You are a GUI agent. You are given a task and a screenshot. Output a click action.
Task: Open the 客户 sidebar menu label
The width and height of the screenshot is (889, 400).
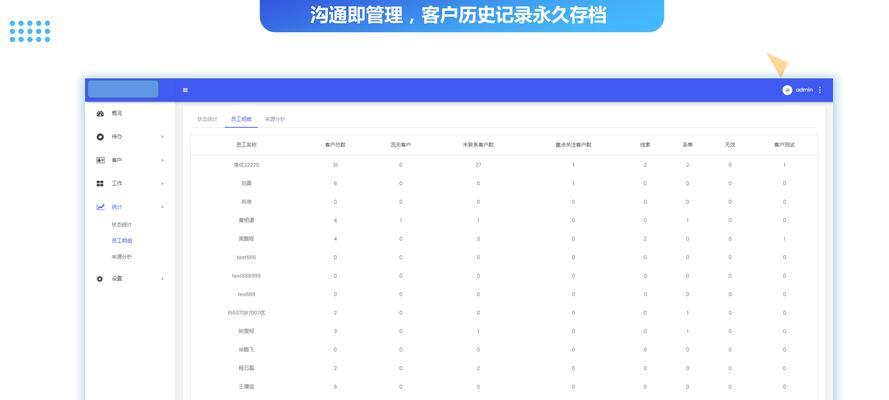(x=117, y=160)
